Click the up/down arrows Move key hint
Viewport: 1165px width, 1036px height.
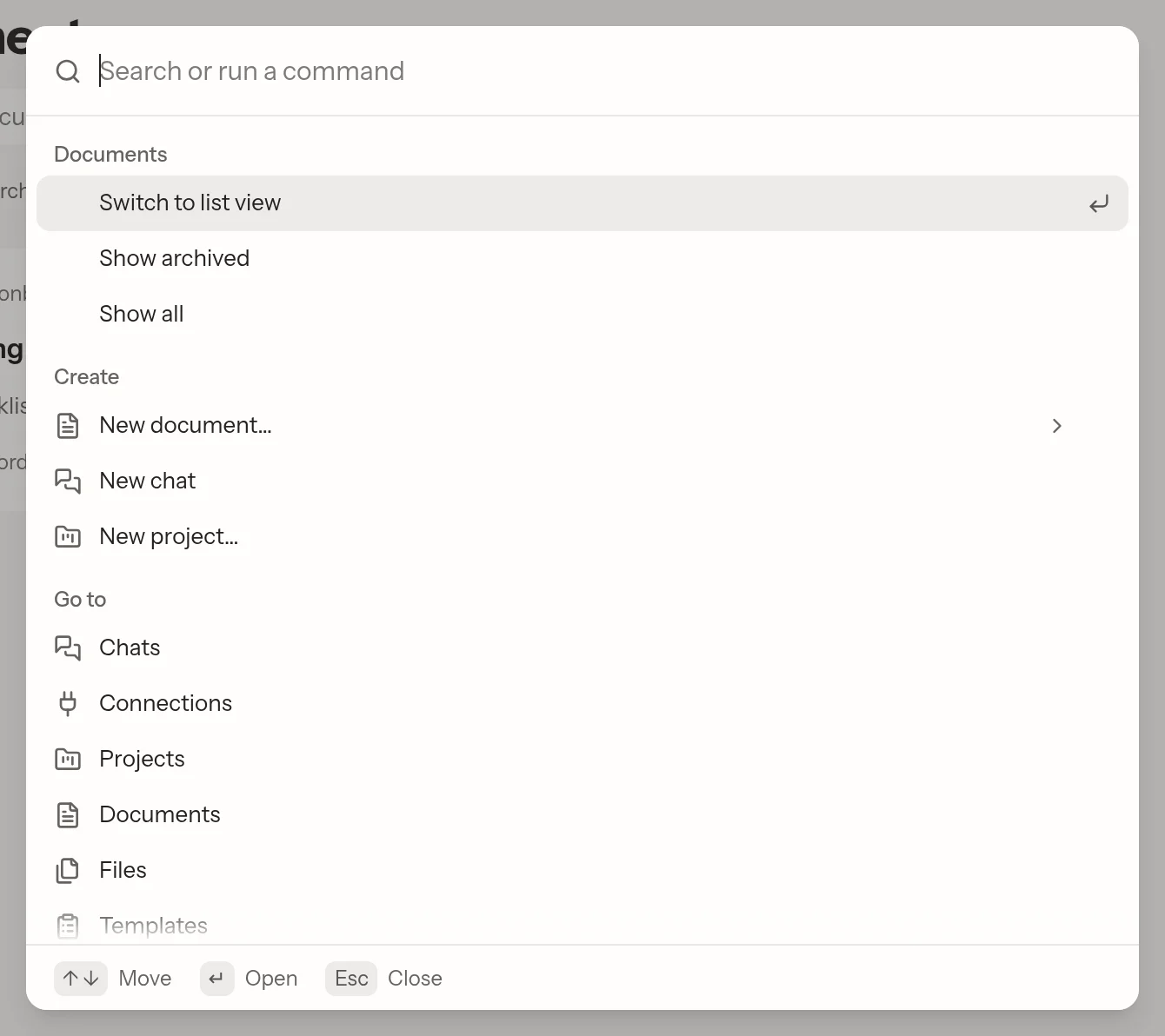coord(81,979)
